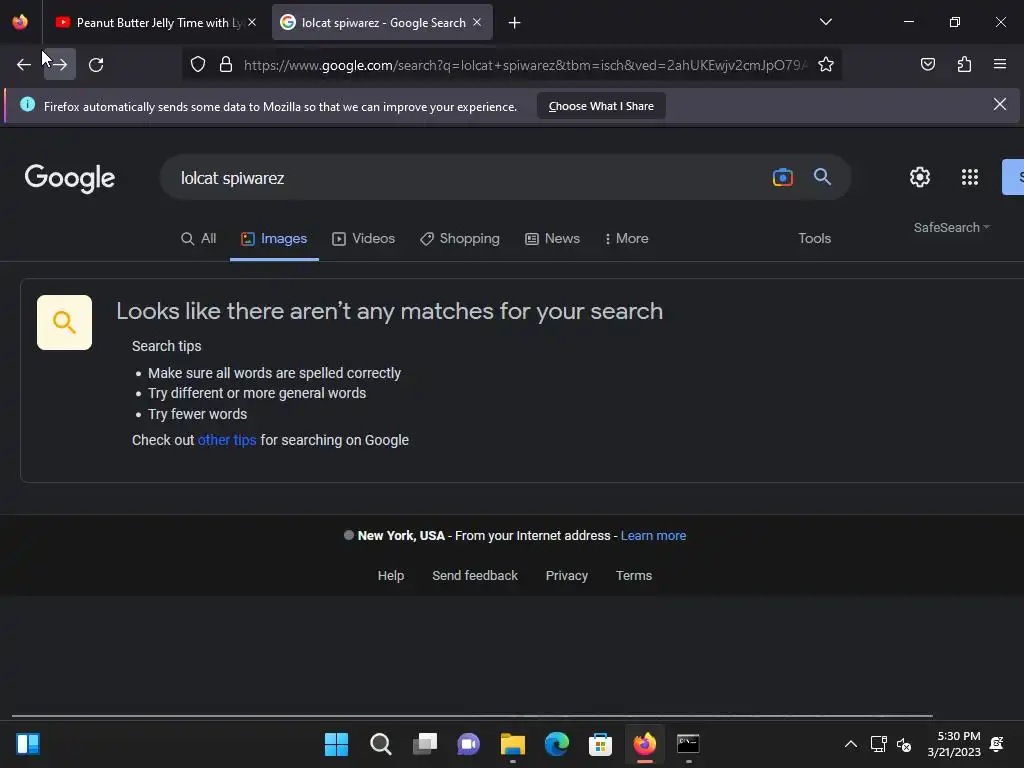
Task: Open clock and date 5:30 PM
Action: [x=953, y=744]
